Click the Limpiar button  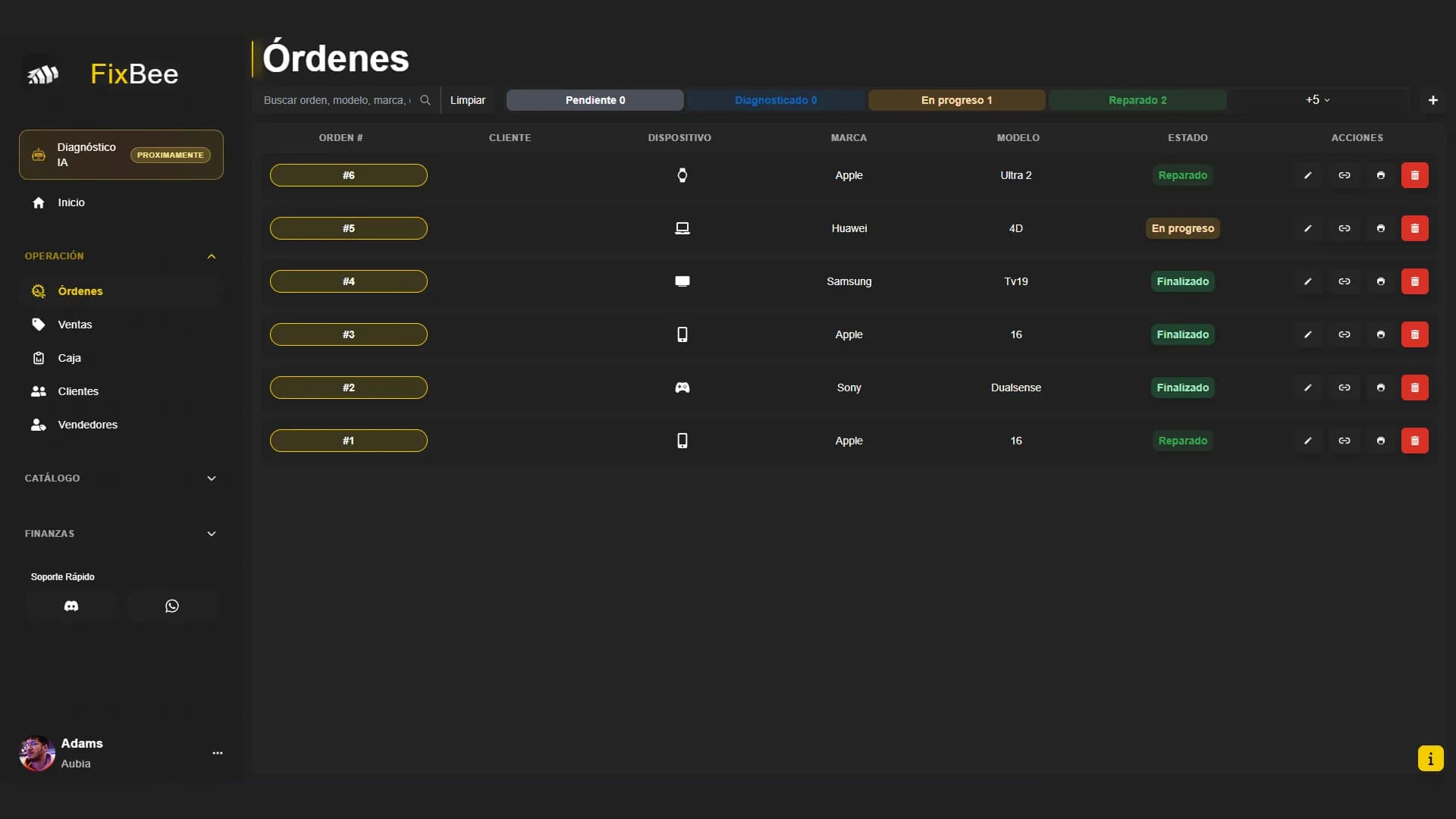(x=467, y=100)
